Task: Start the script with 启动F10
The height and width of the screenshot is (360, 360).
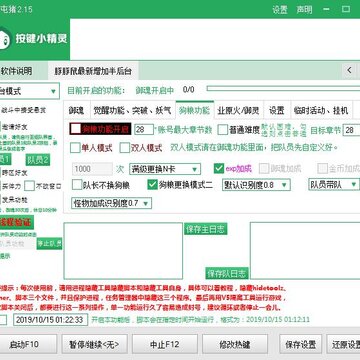Action: coord(27,344)
